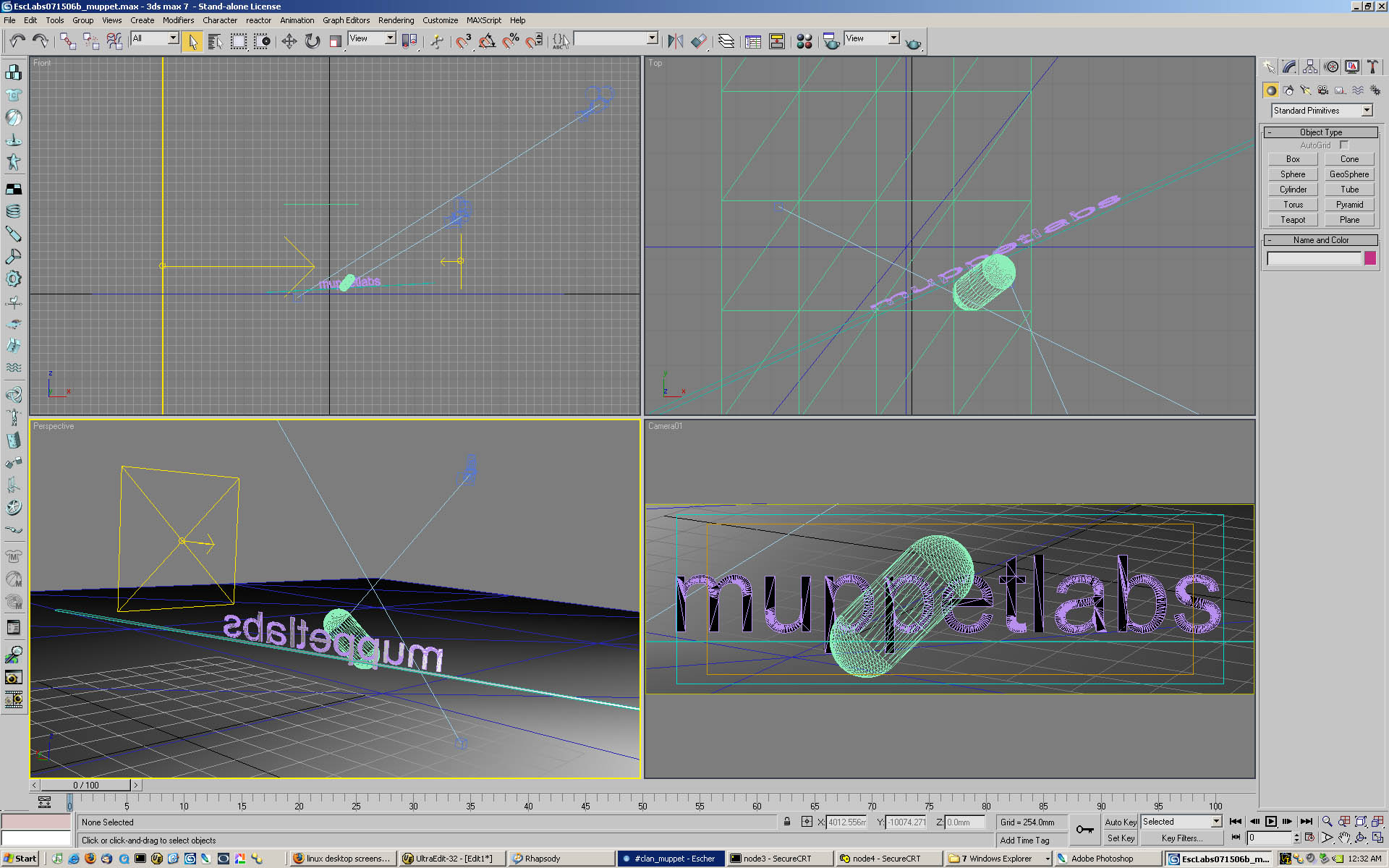Toggle Auto Key animation mode

point(1121,822)
